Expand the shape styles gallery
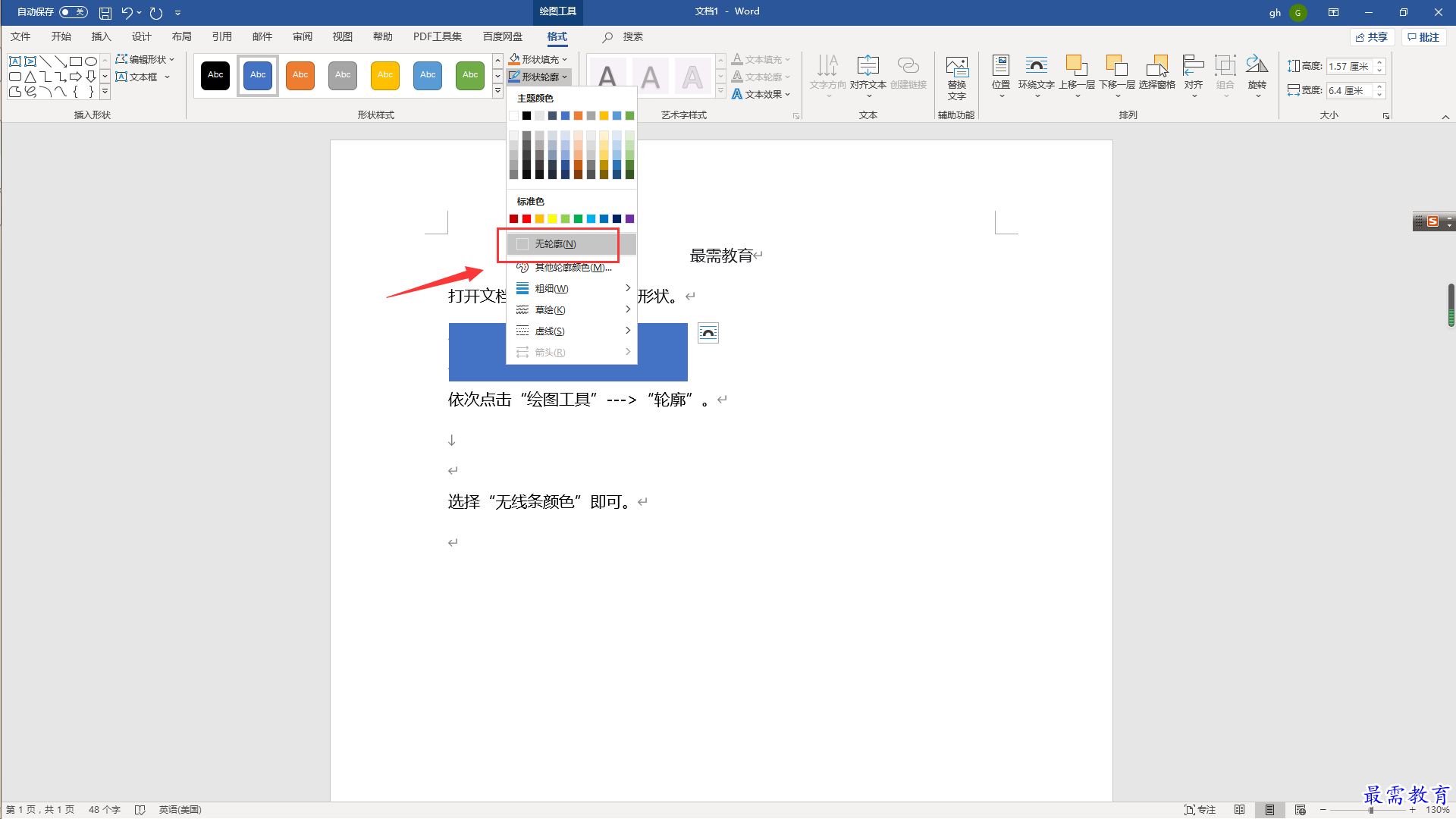Screen dimensions: 1456x819 point(497,91)
